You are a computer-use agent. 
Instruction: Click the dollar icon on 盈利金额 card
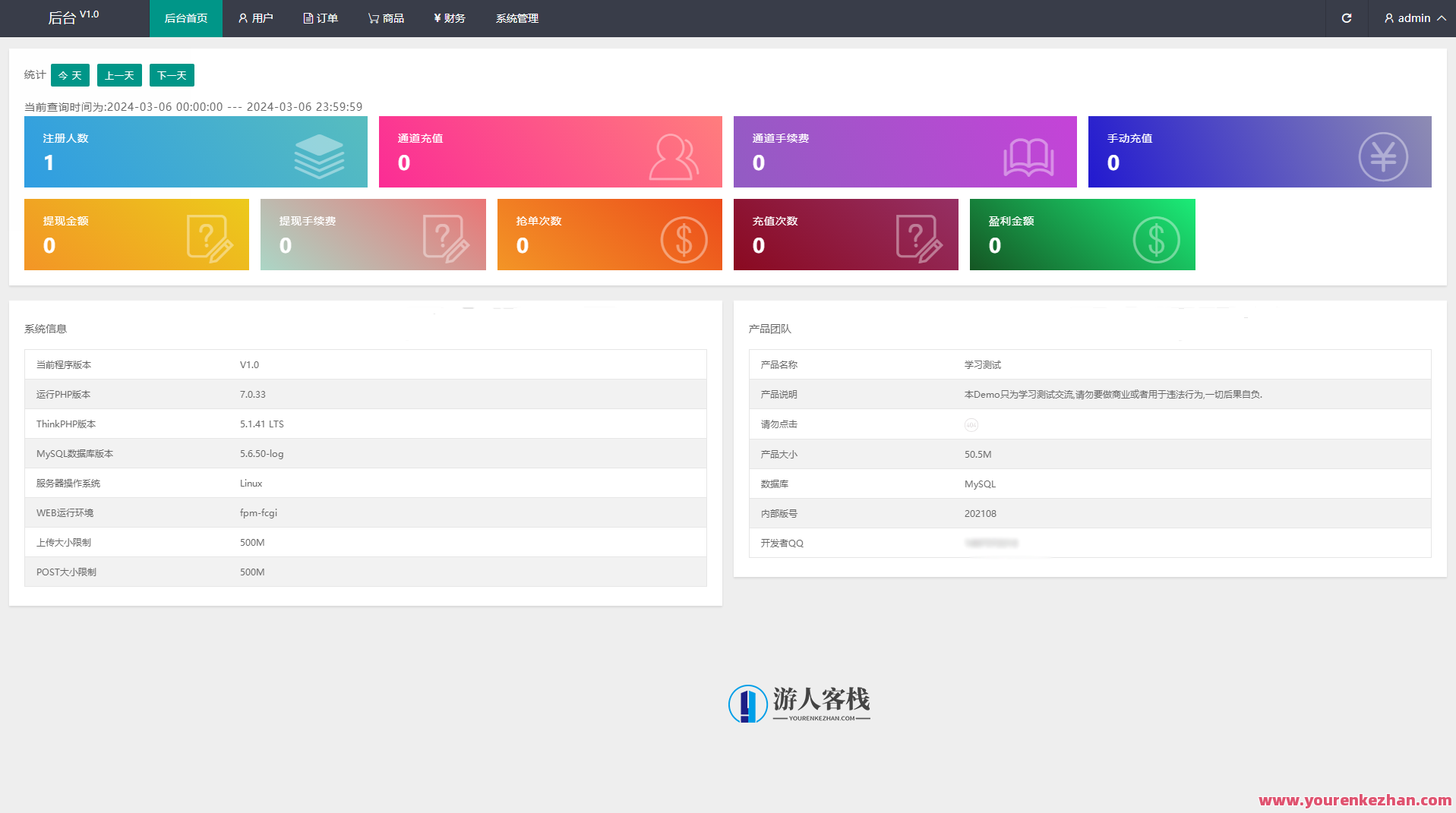point(1156,240)
